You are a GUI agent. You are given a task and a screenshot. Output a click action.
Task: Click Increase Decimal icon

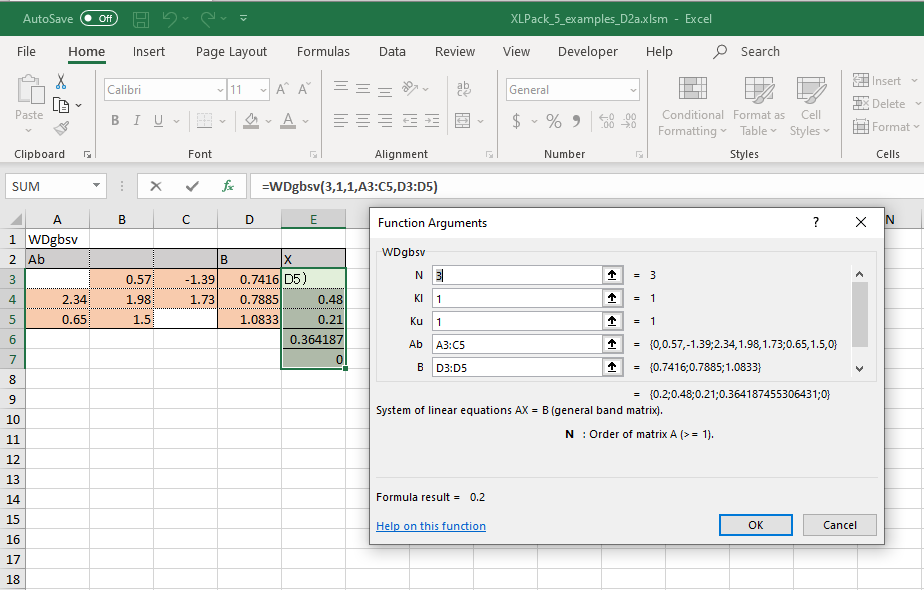click(x=606, y=121)
